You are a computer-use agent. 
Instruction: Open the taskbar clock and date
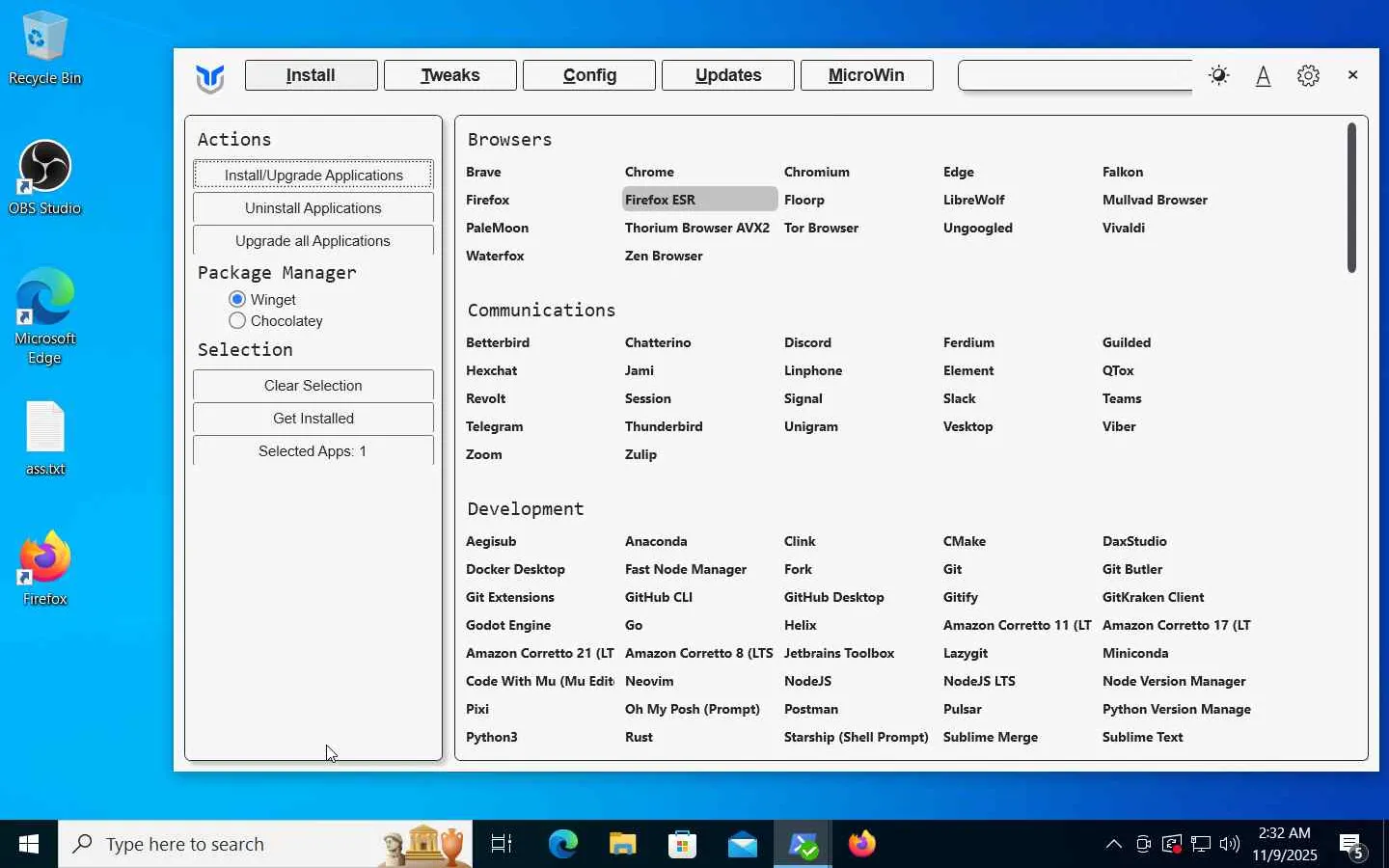pyautogui.click(x=1285, y=844)
